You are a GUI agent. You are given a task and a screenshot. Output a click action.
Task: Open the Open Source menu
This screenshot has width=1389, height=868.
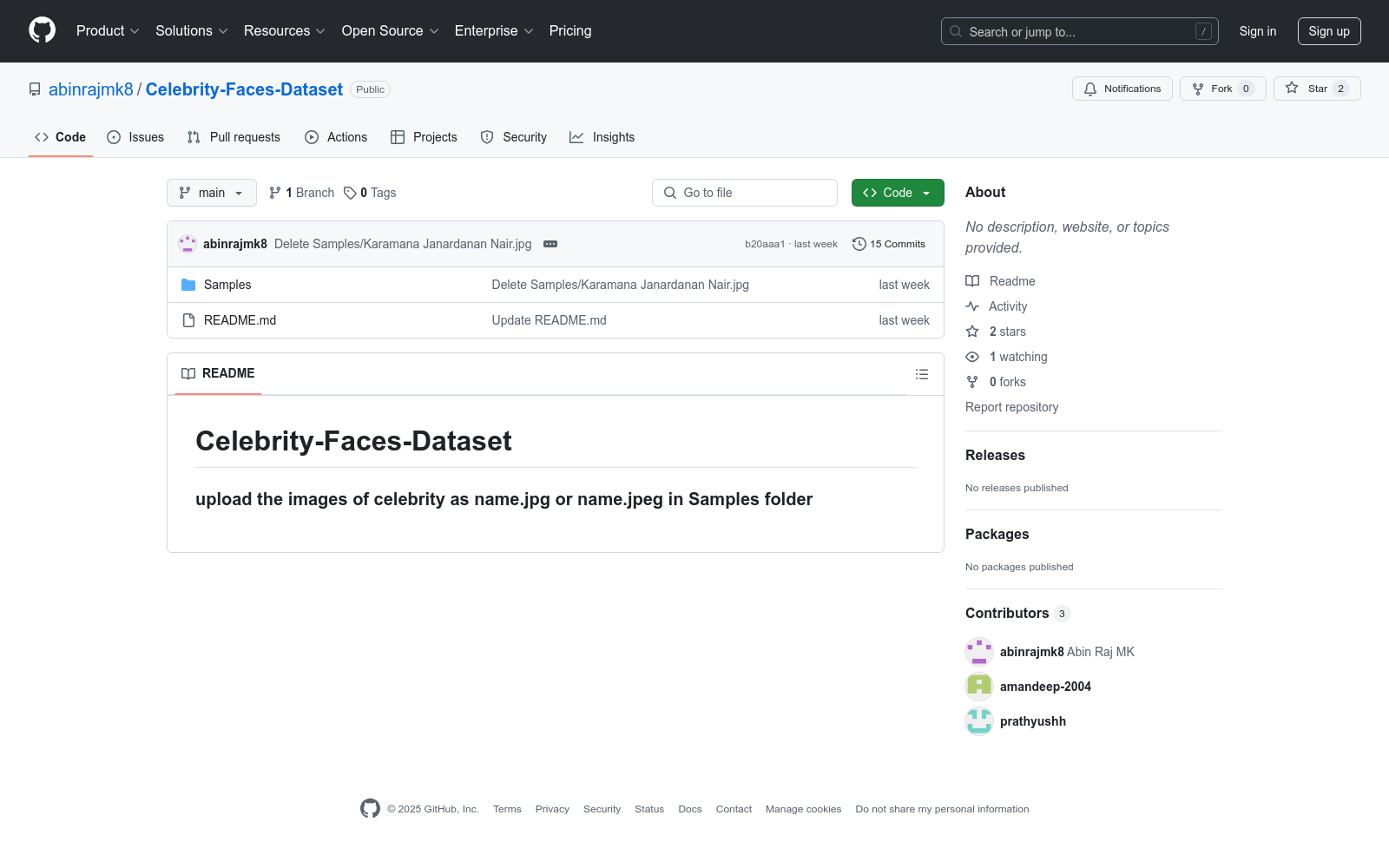[390, 30]
